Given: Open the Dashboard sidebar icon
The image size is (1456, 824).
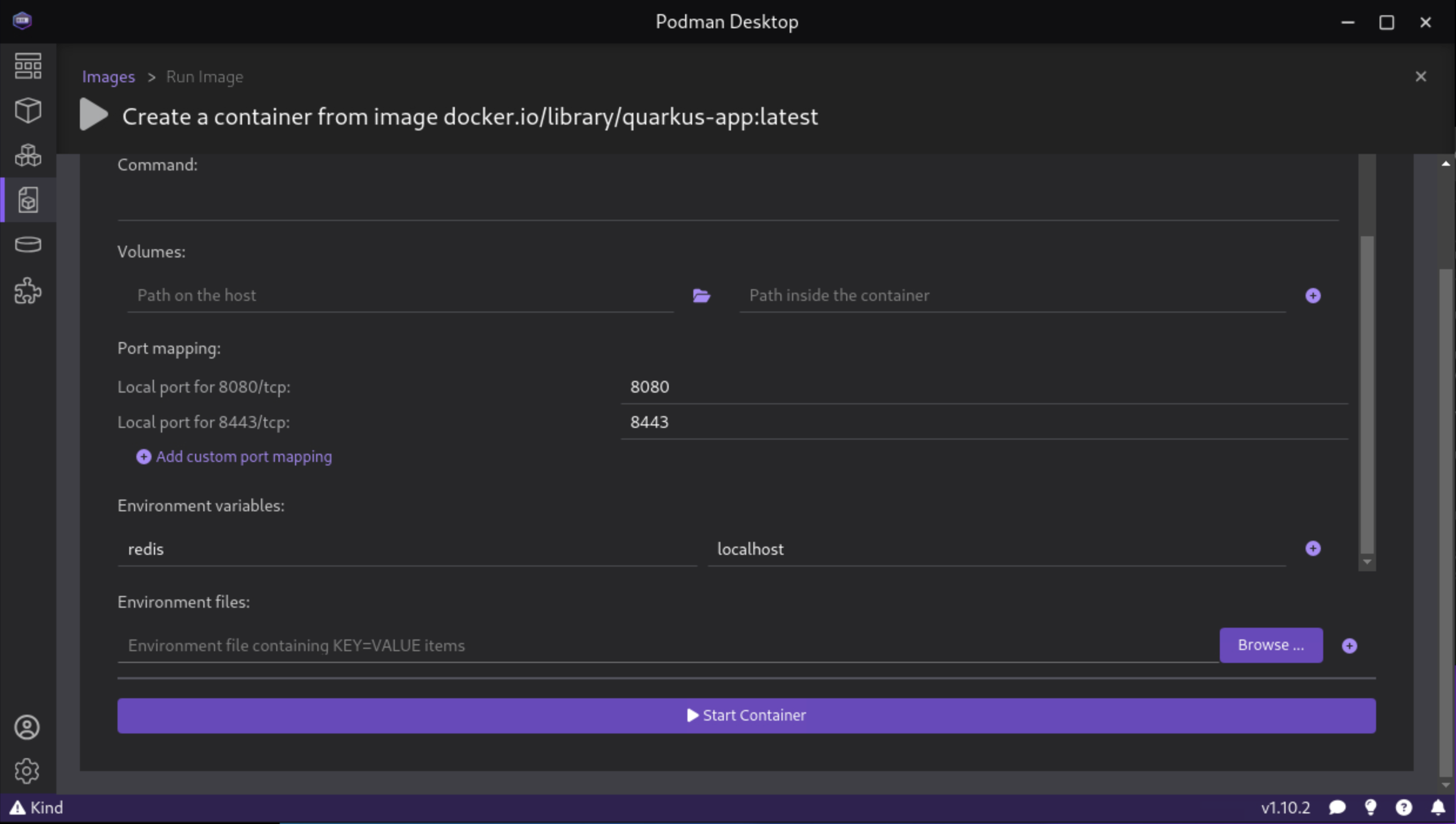Looking at the screenshot, I should click(28, 66).
